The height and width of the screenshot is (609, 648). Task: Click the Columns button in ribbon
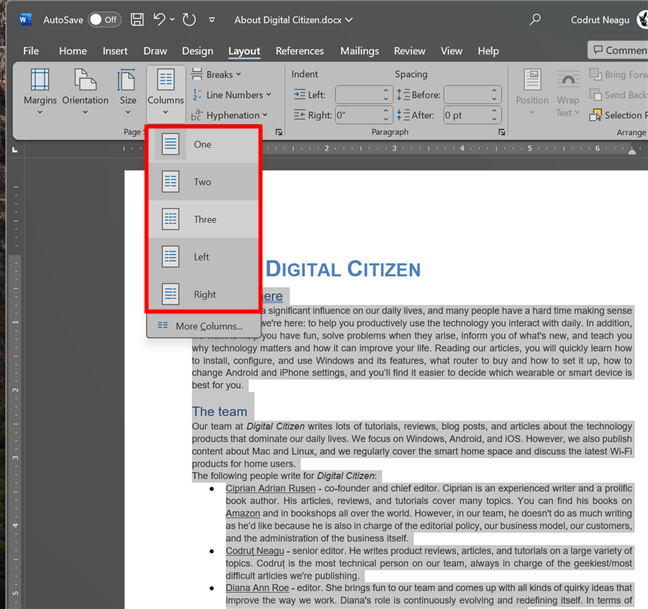coord(165,93)
